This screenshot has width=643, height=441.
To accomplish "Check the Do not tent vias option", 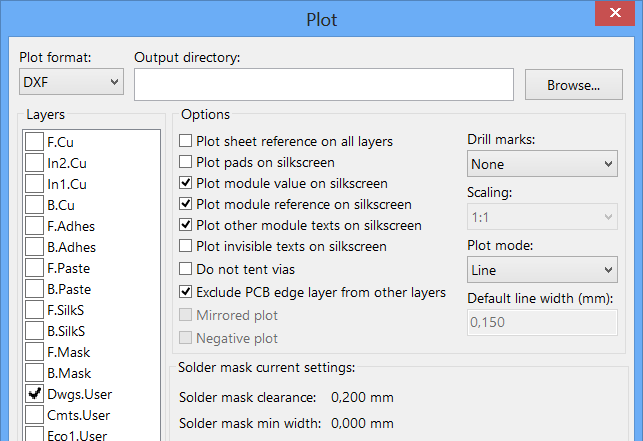I will click(x=186, y=268).
